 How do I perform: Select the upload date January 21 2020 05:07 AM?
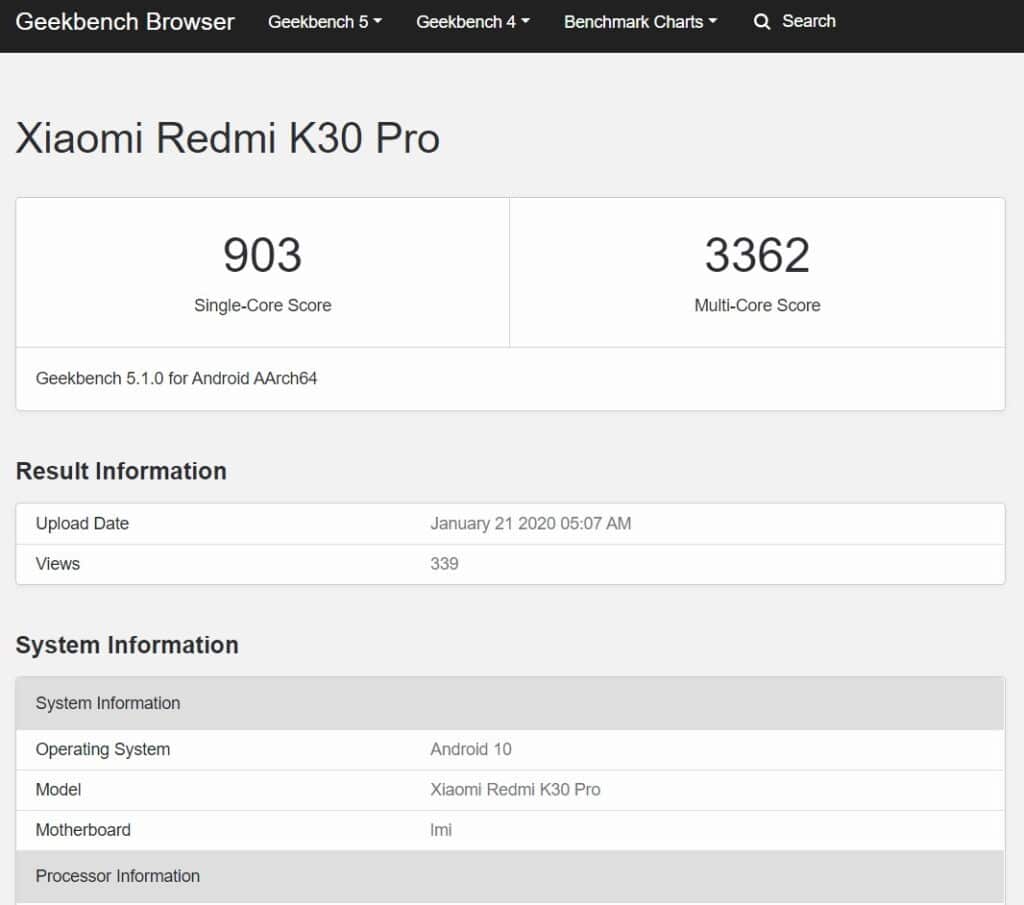(x=530, y=524)
